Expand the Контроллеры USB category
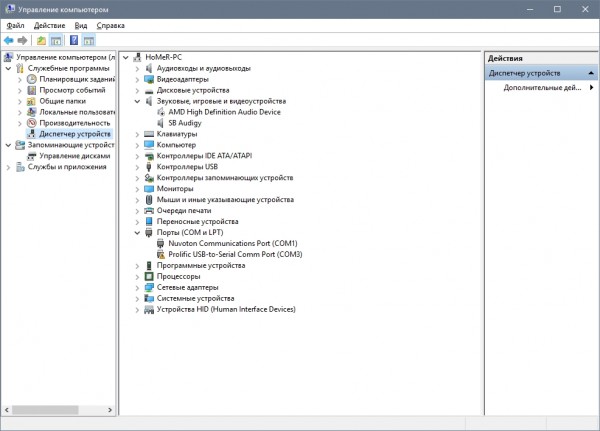The image size is (600, 431). [137, 167]
